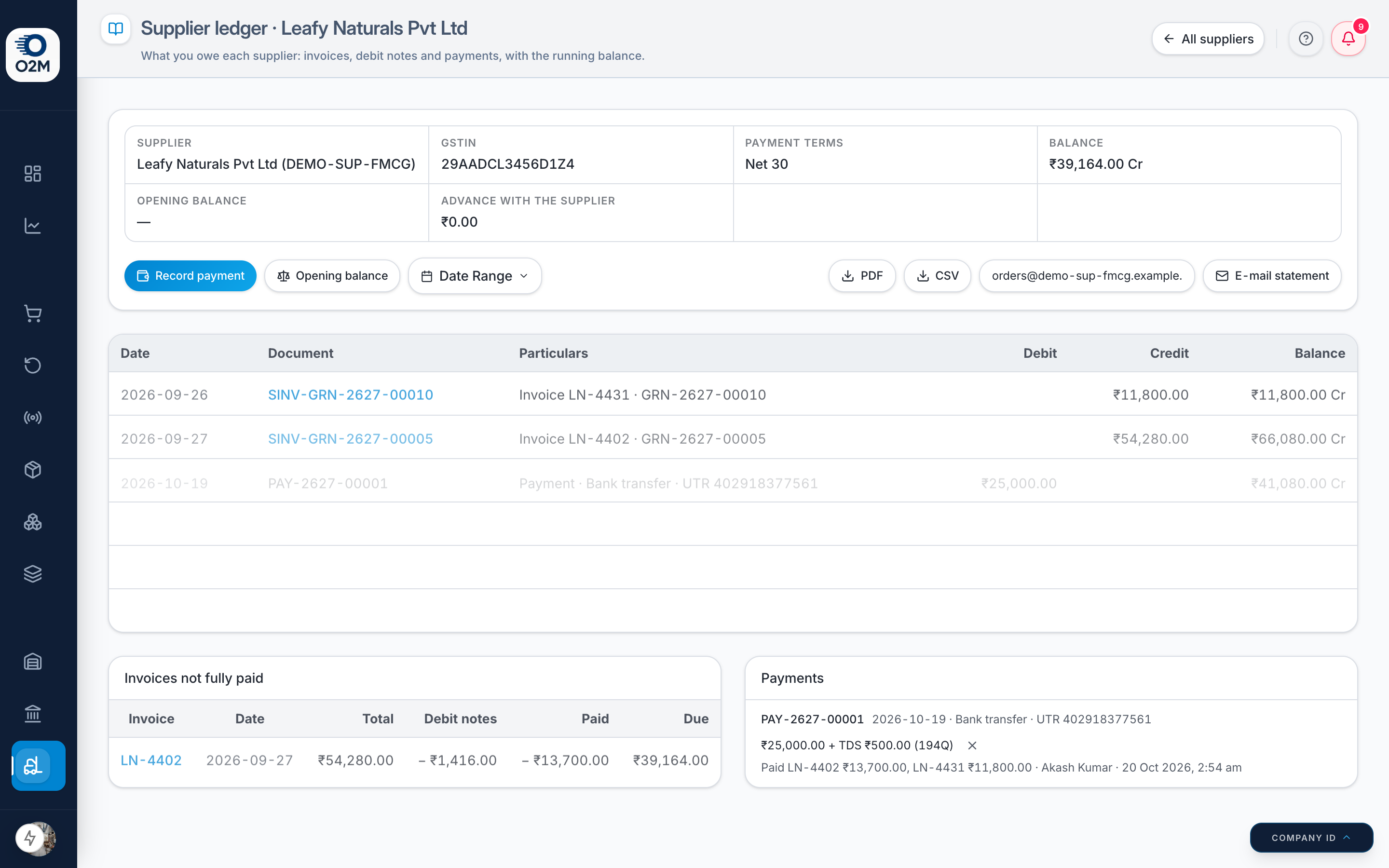Screen dimensions: 1389x868
Task: Open the dashboard grid icon in sidebar
Action: pyautogui.click(x=33, y=174)
